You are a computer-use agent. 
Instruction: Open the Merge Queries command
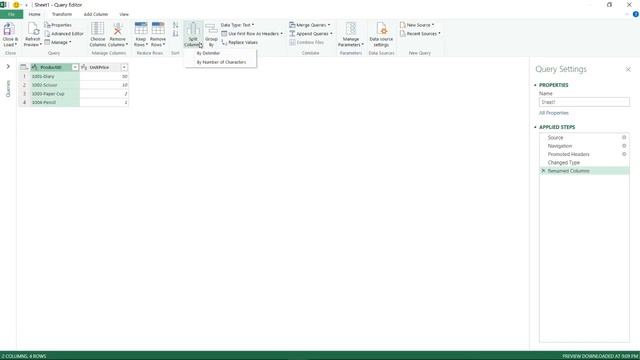pyautogui.click(x=310, y=25)
